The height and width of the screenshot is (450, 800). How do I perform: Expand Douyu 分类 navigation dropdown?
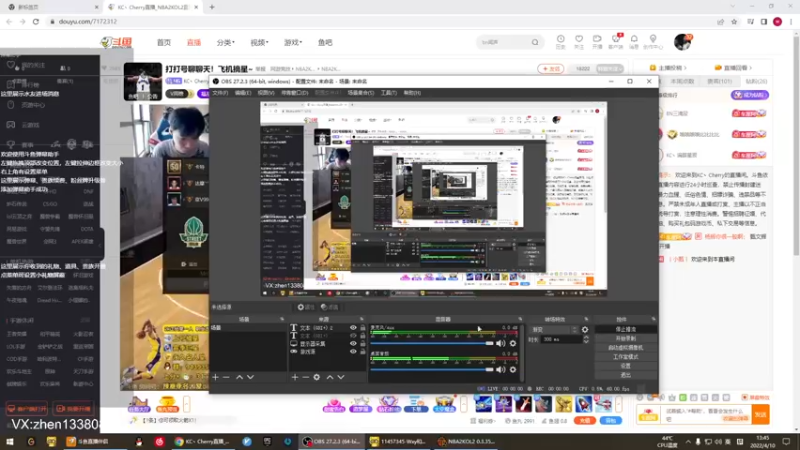(226, 42)
